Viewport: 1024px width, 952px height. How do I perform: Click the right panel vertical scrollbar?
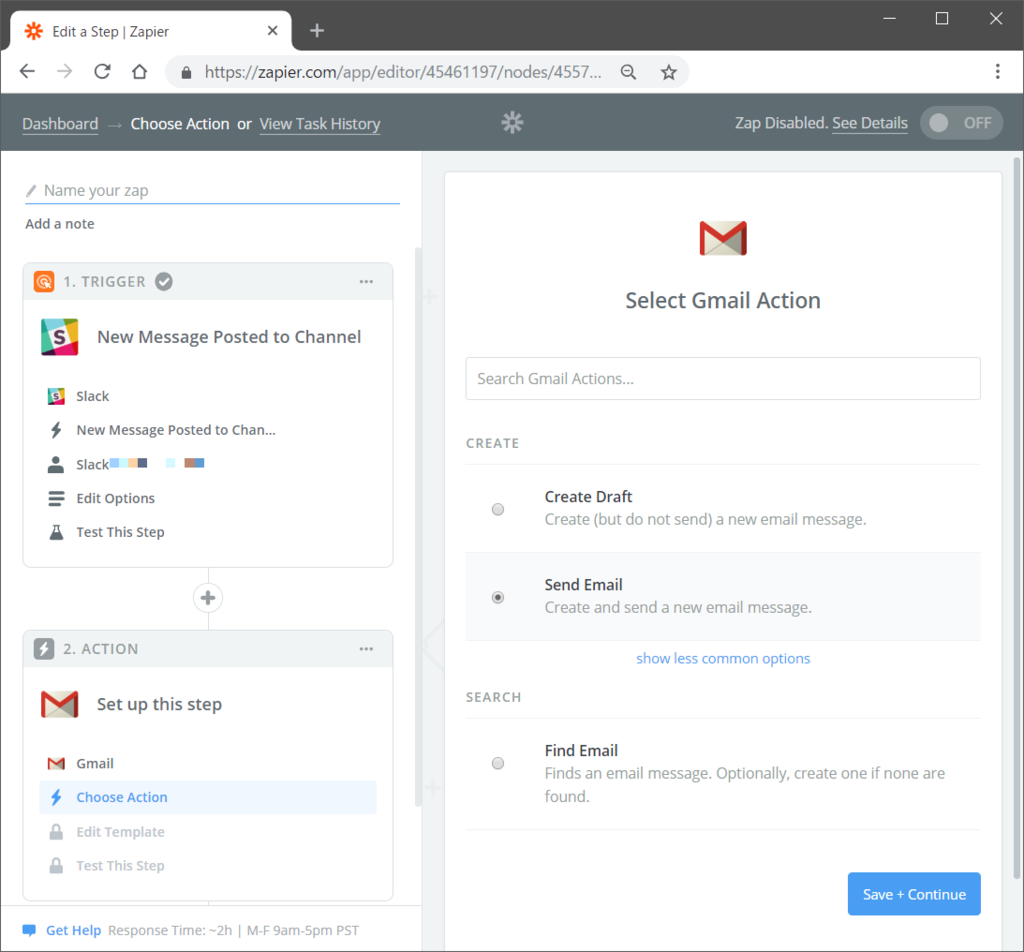[x=1017, y=518]
